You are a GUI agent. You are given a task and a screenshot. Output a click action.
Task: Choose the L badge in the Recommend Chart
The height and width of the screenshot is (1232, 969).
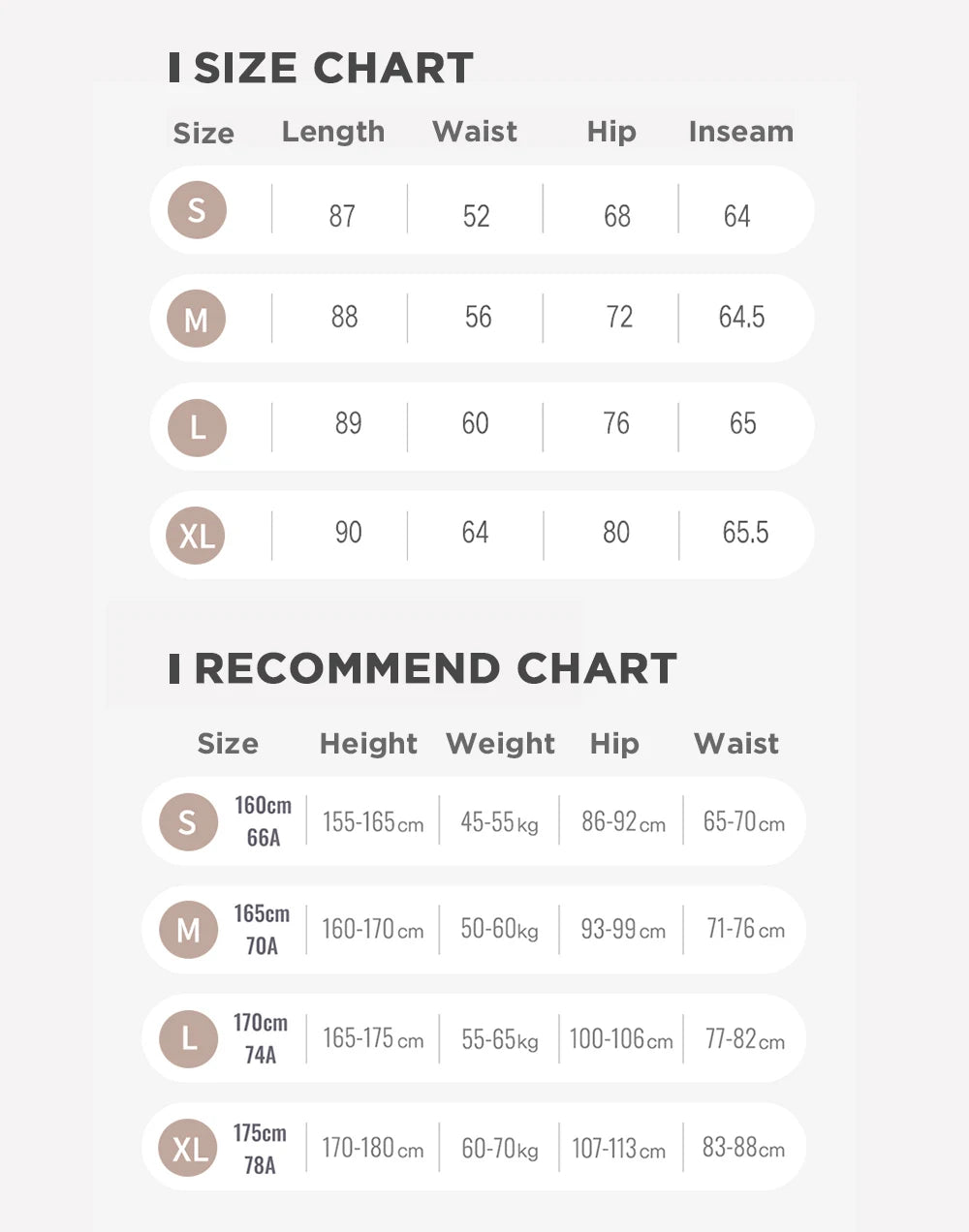coord(188,1038)
